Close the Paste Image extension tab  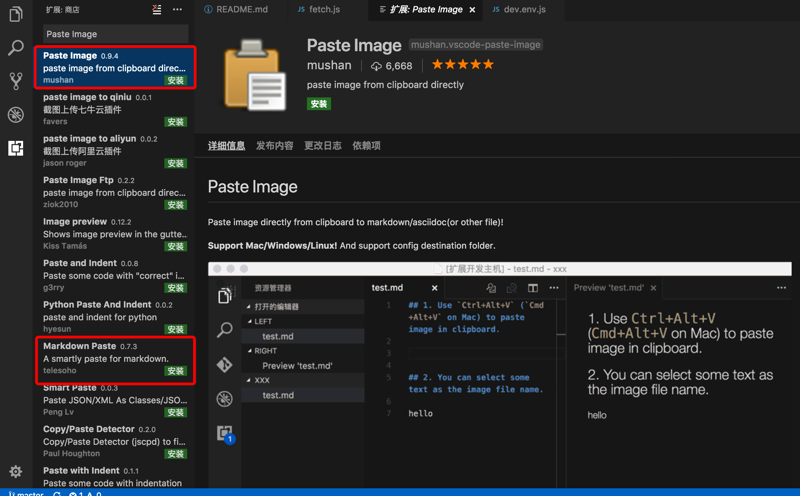472,10
